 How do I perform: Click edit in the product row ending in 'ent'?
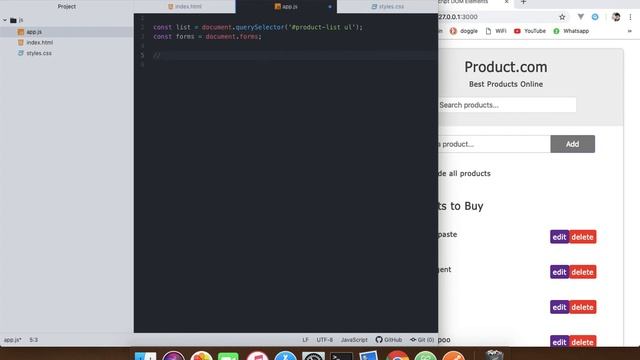[x=559, y=272]
